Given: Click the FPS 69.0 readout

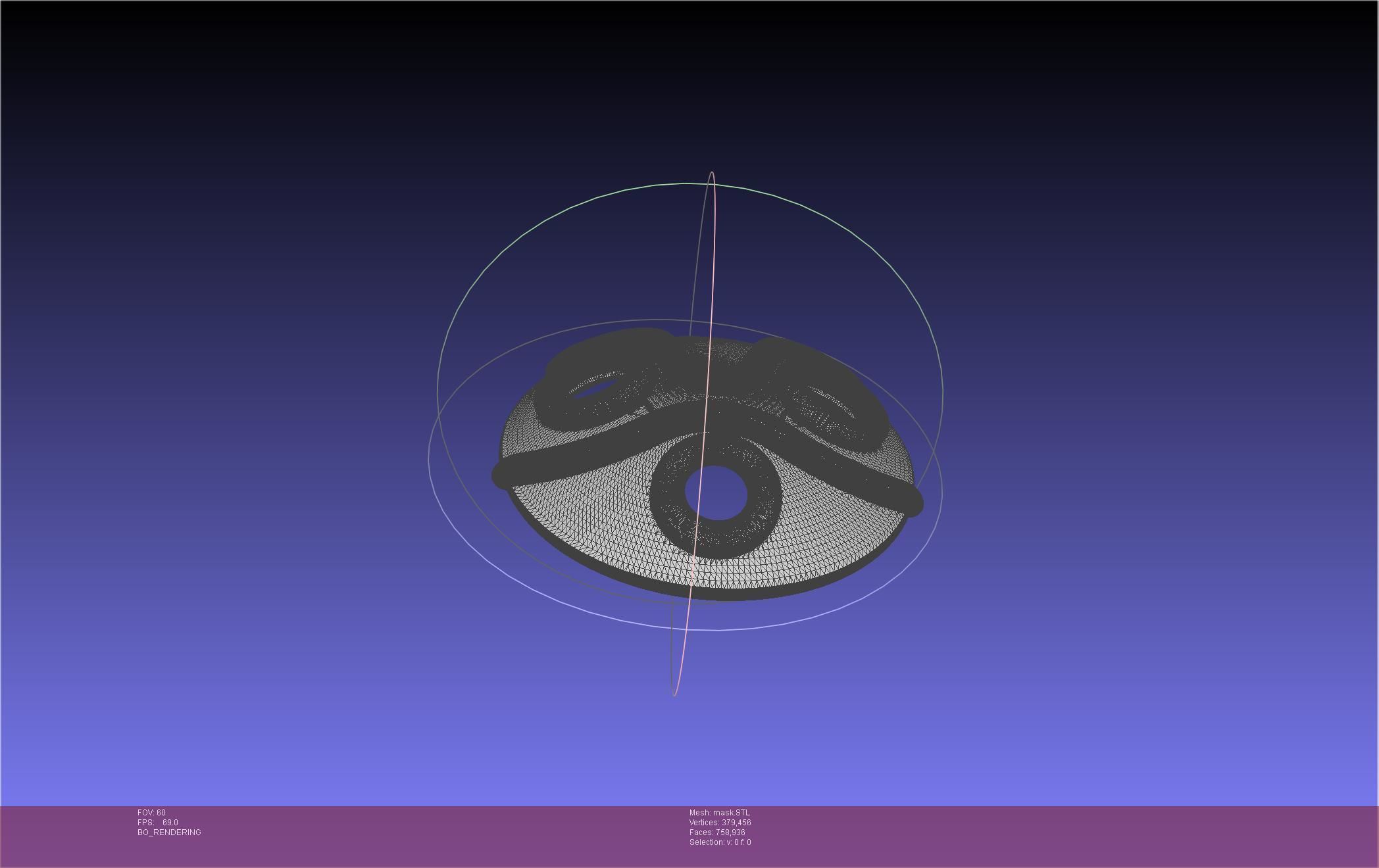Looking at the screenshot, I should 158,823.
